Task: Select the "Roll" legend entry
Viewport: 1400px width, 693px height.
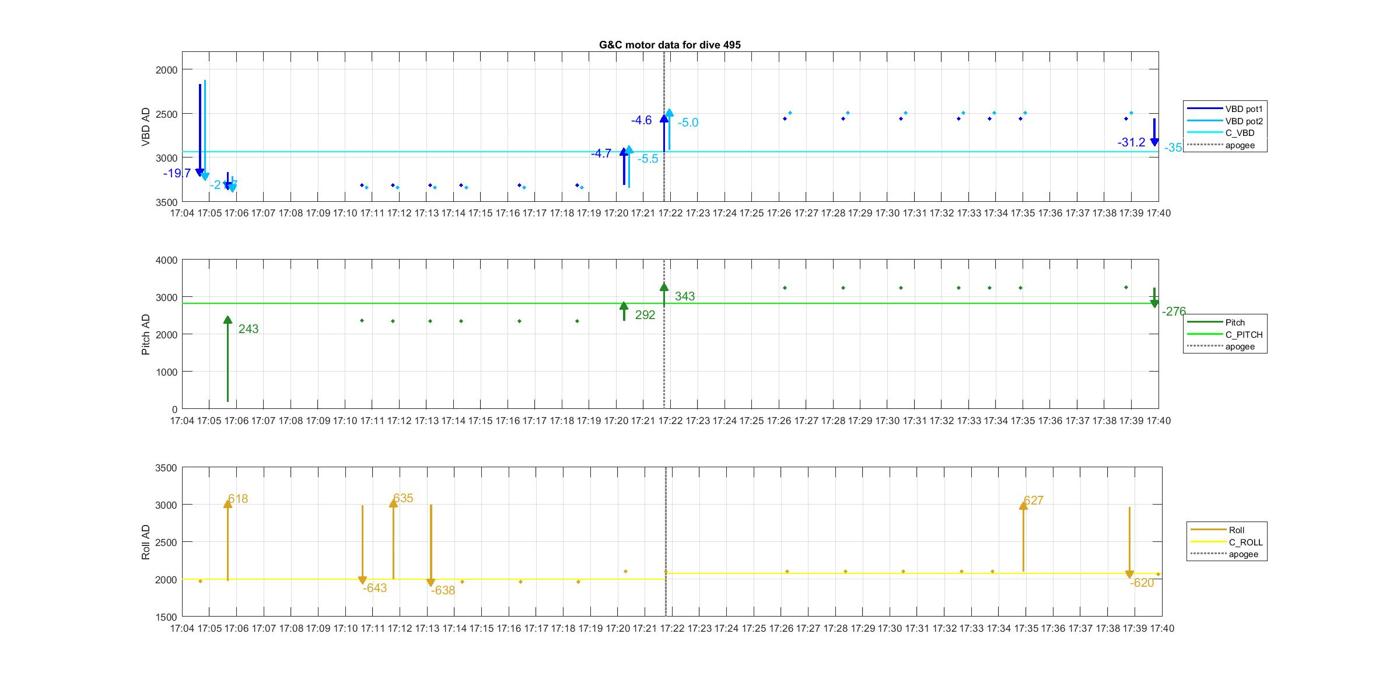Action: point(1219,530)
